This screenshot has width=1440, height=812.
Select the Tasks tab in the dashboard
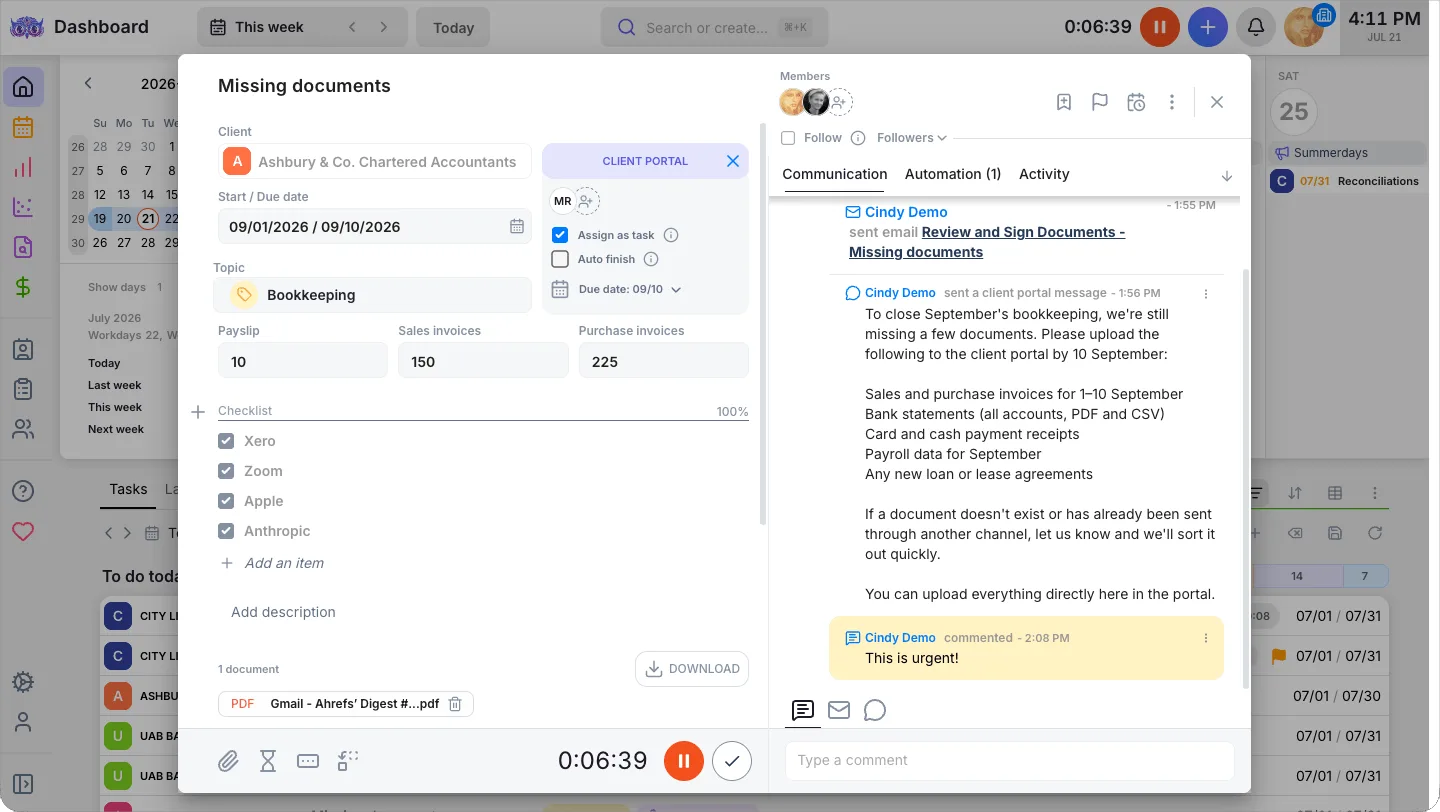tap(128, 489)
